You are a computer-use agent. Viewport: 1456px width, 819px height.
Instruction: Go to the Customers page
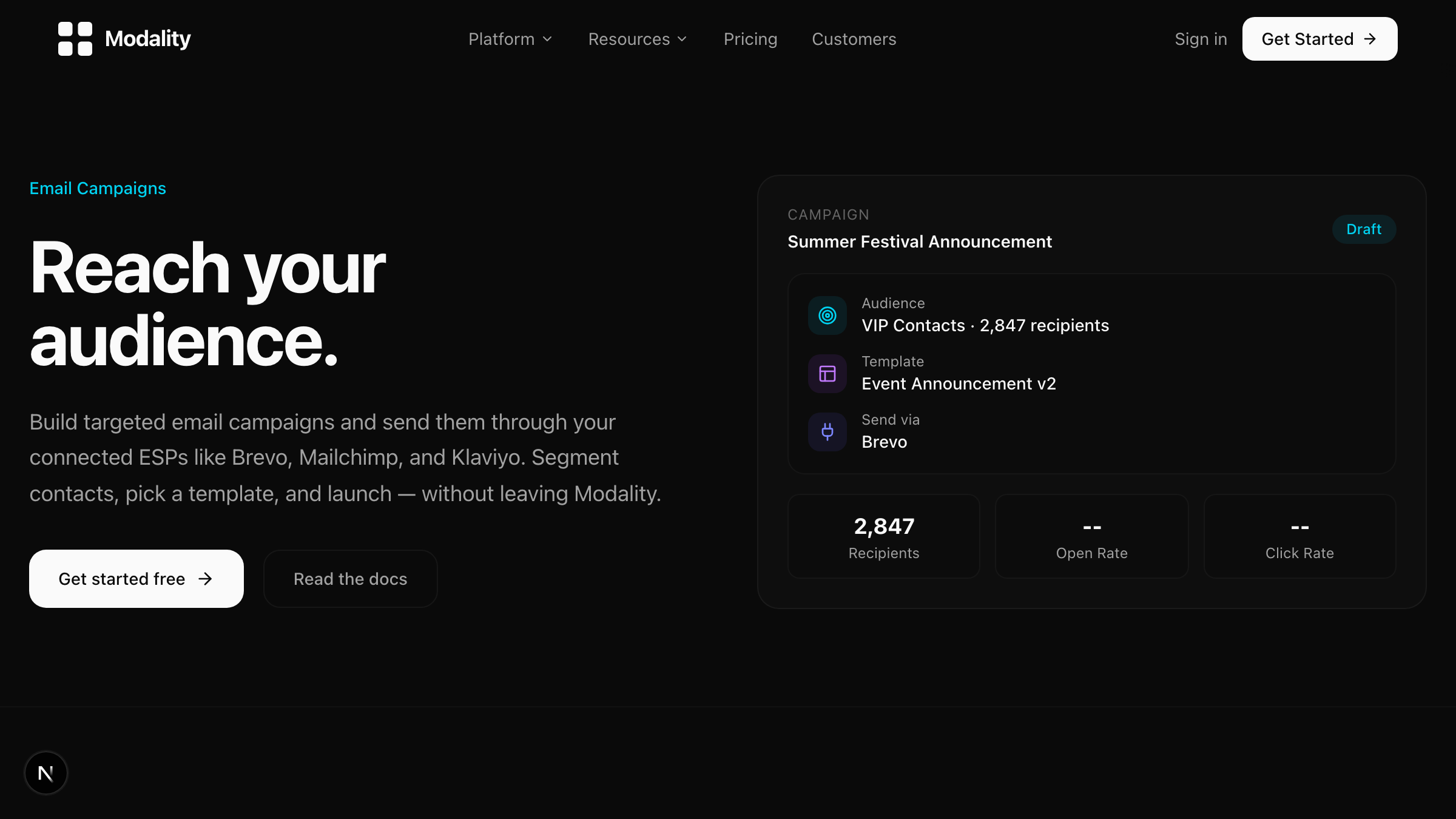(x=854, y=39)
